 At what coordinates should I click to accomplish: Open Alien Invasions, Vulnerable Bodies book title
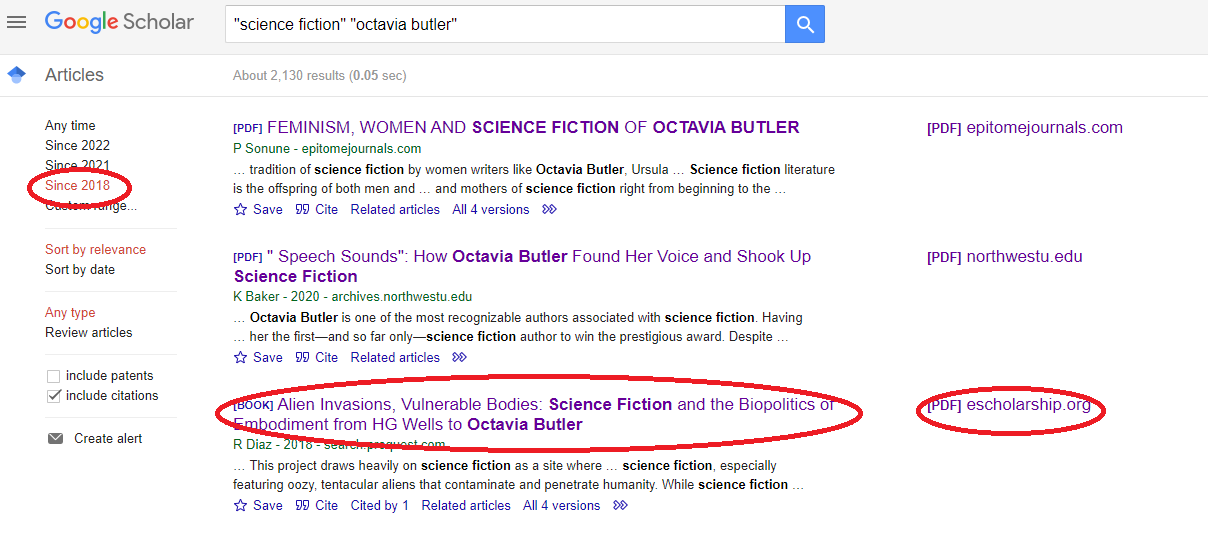(x=534, y=415)
